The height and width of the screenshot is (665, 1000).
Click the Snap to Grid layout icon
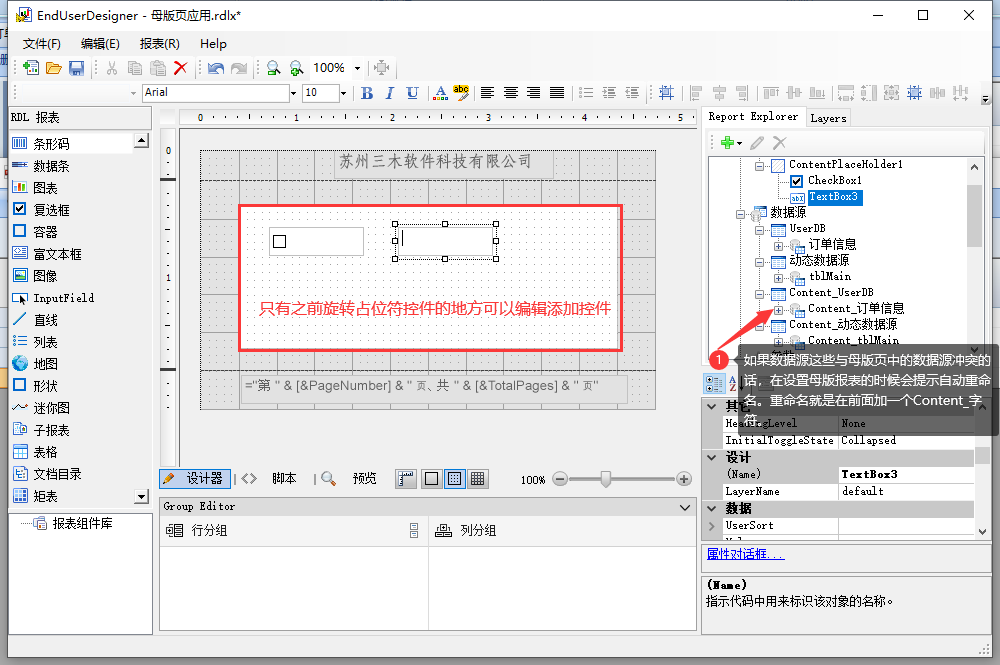point(666,93)
